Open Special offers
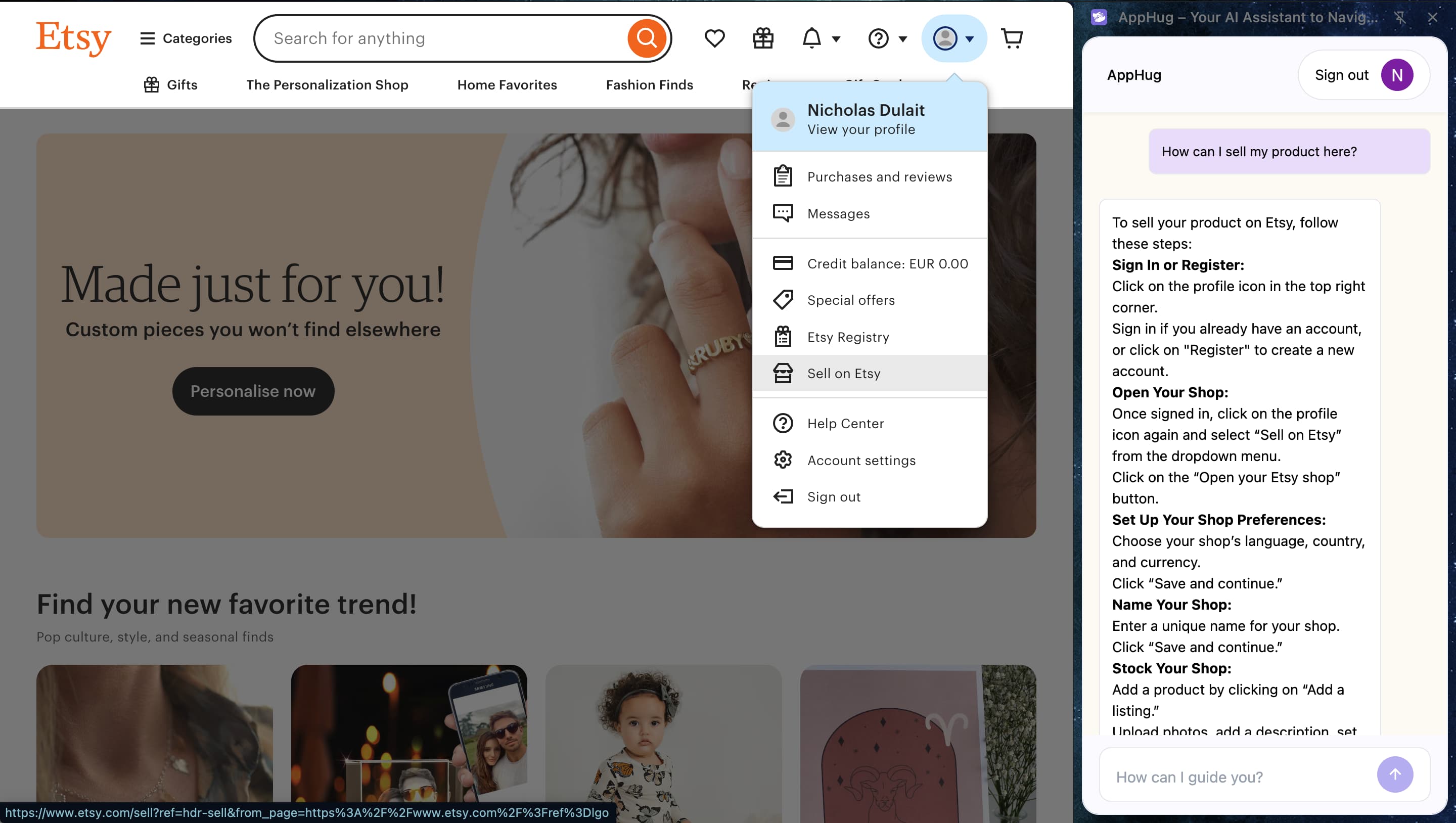 tap(870, 300)
